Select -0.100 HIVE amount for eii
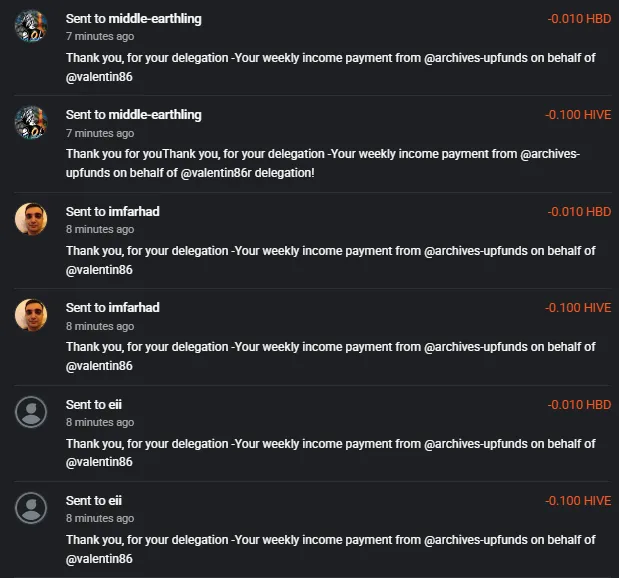Image resolution: width=619 pixels, height=578 pixels. (578, 501)
